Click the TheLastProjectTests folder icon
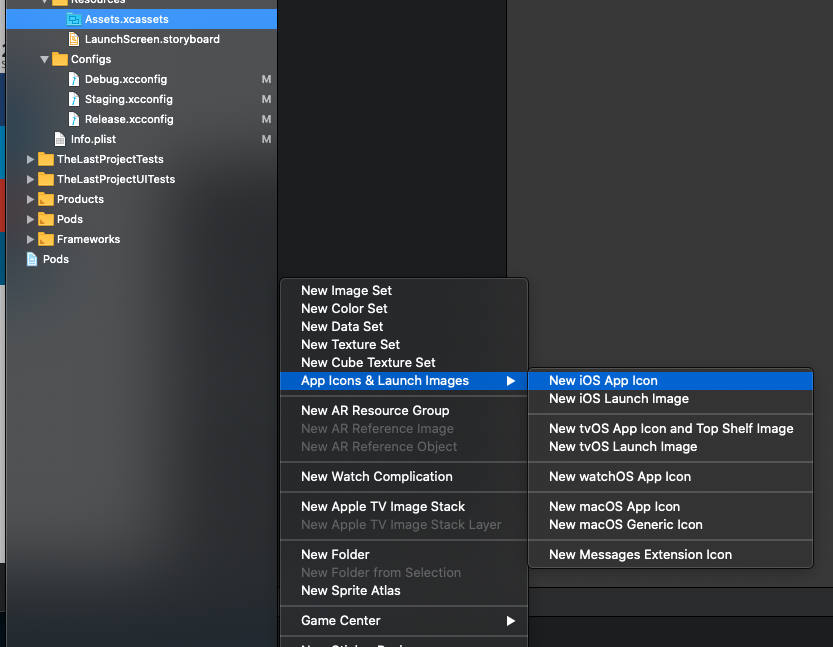Image resolution: width=833 pixels, height=647 pixels. point(46,159)
